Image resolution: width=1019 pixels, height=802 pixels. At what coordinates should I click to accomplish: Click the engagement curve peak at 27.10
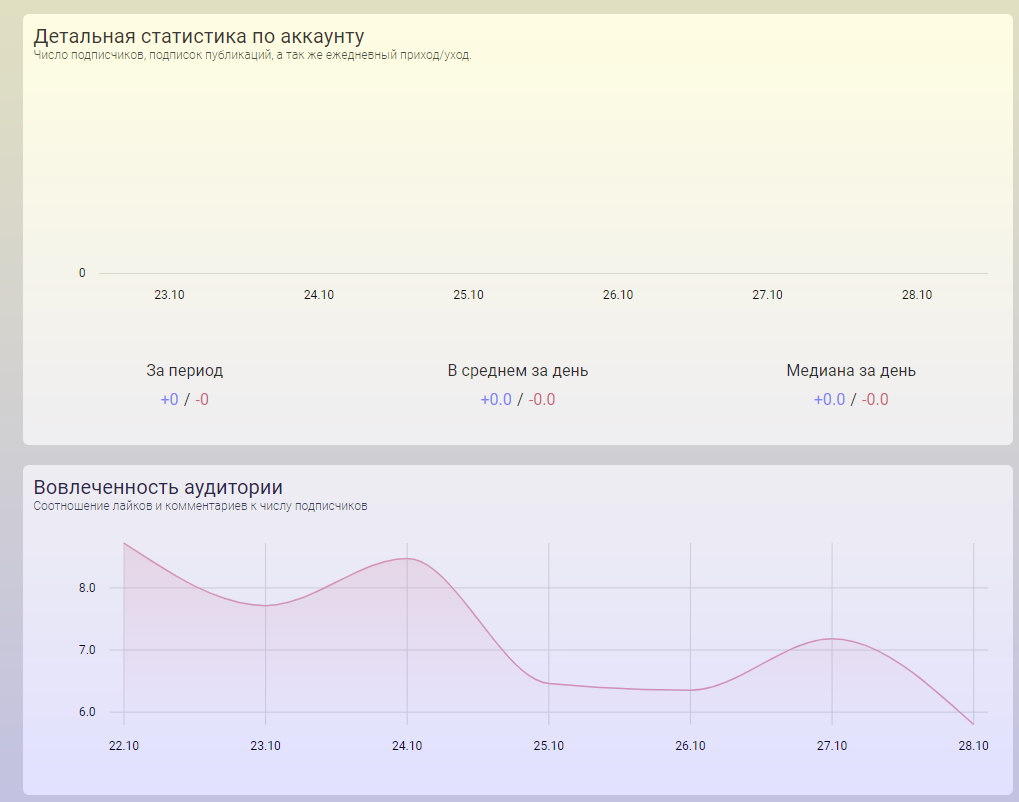[832, 639]
